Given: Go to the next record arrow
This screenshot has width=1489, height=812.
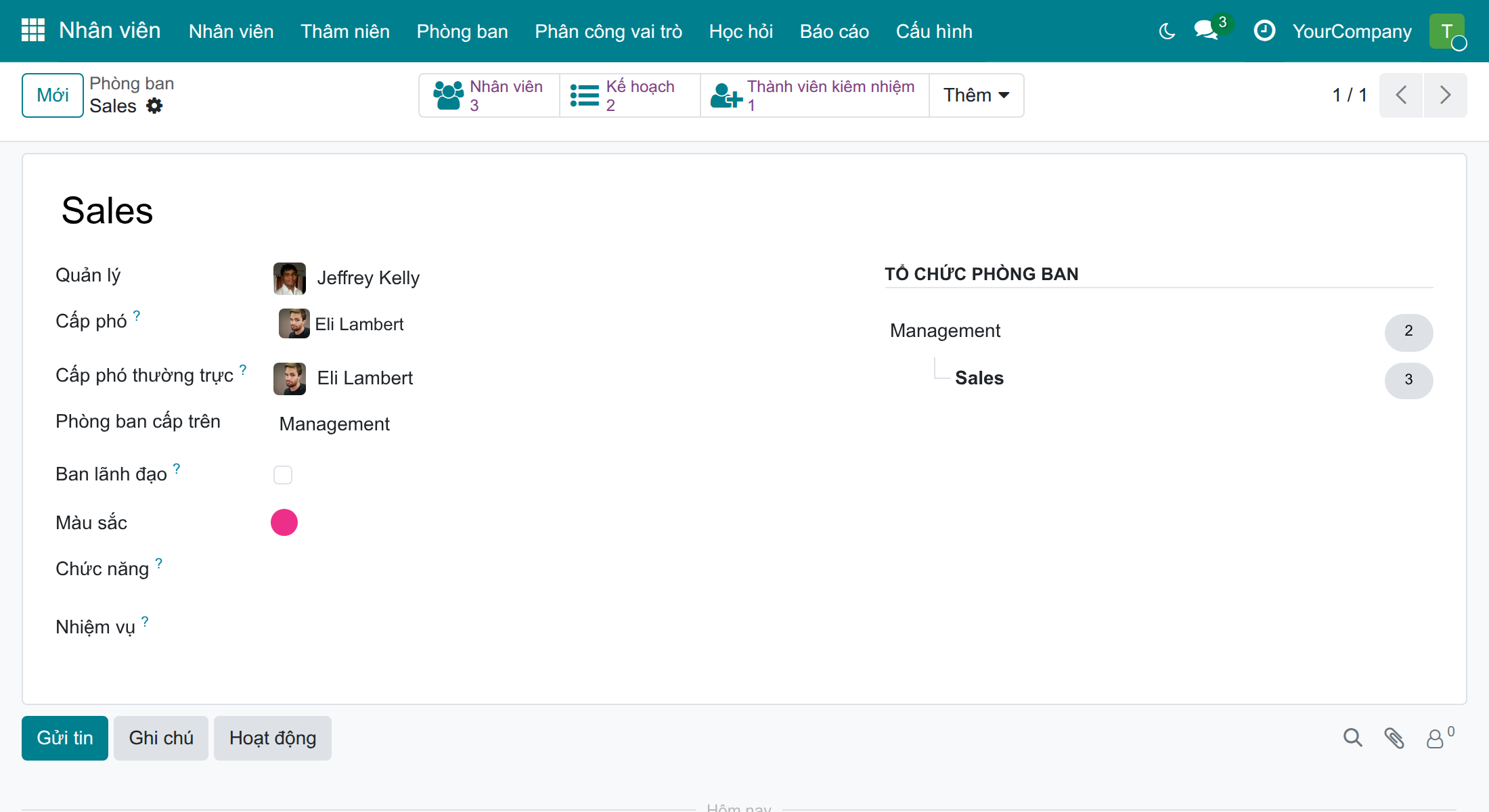Looking at the screenshot, I should tap(1446, 95).
